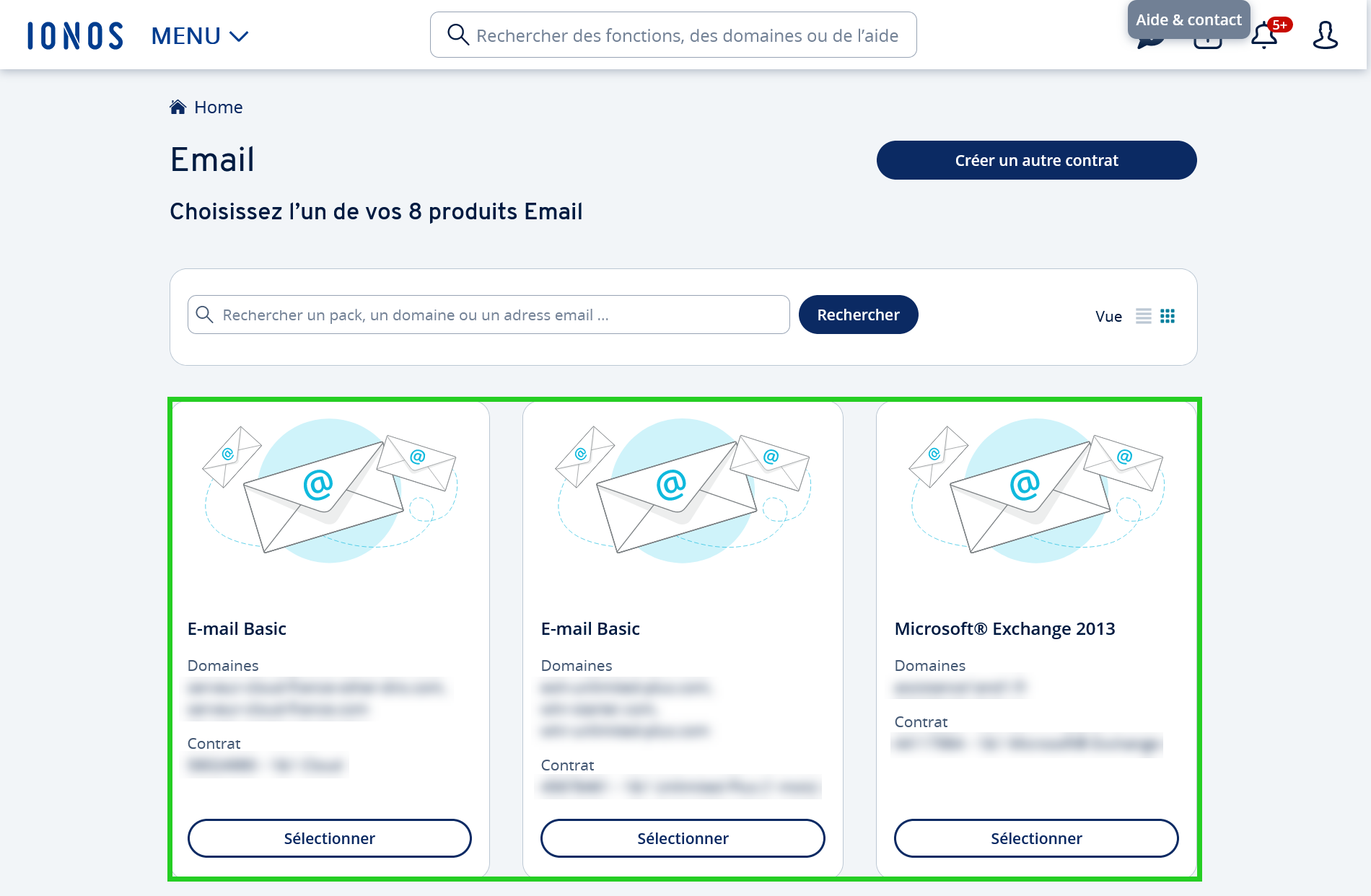The height and width of the screenshot is (896, 1371).
Task: Click the Rechercher button
Action: click(x=858, y=315)
